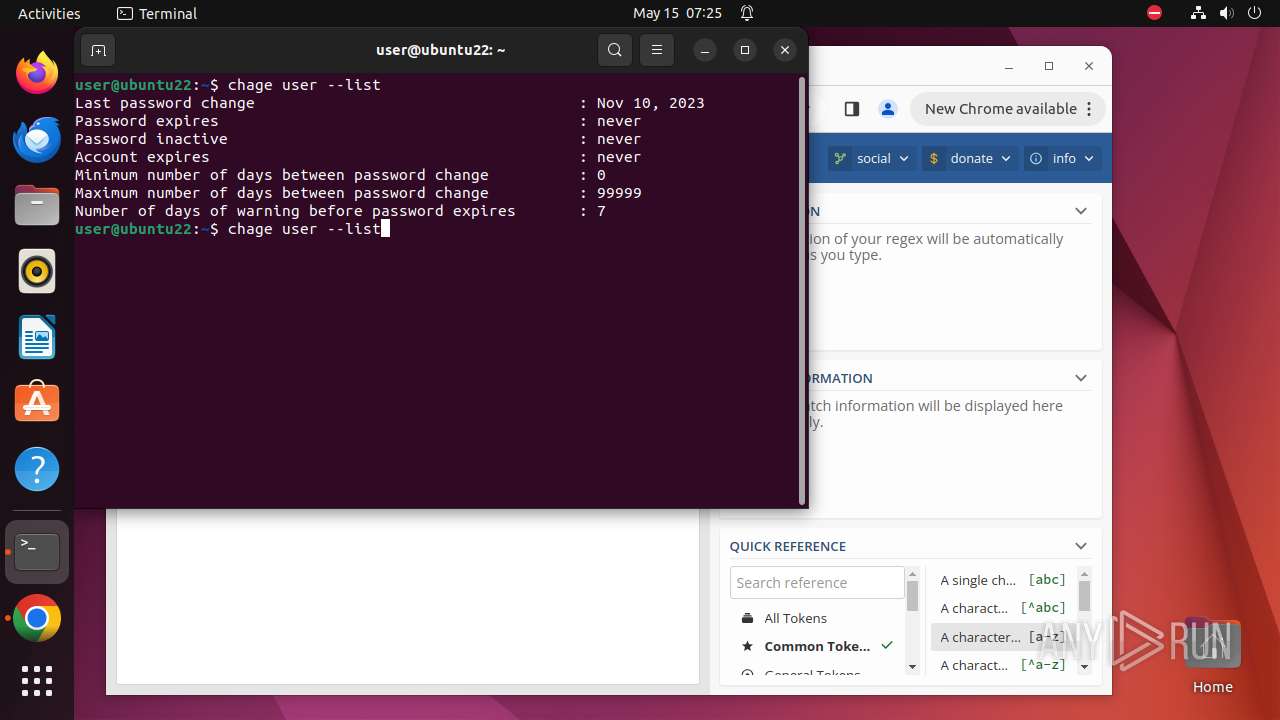Open the social dropdown in regex site

pyautogui.click(x=872, y=158)
